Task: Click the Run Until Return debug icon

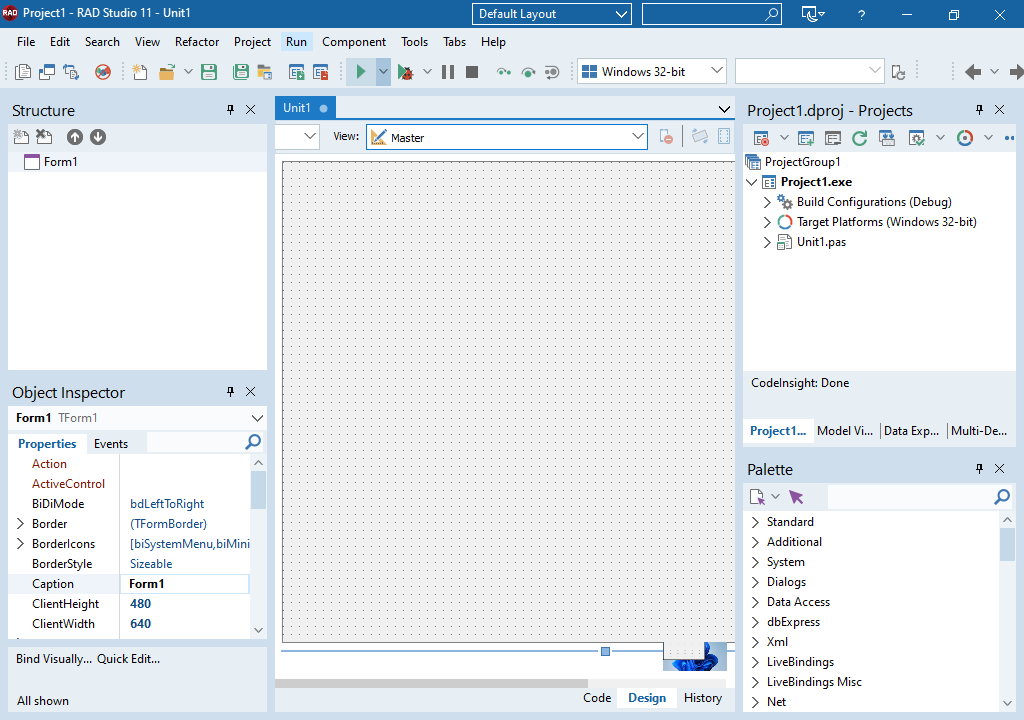Action: [x=552, y=72]
